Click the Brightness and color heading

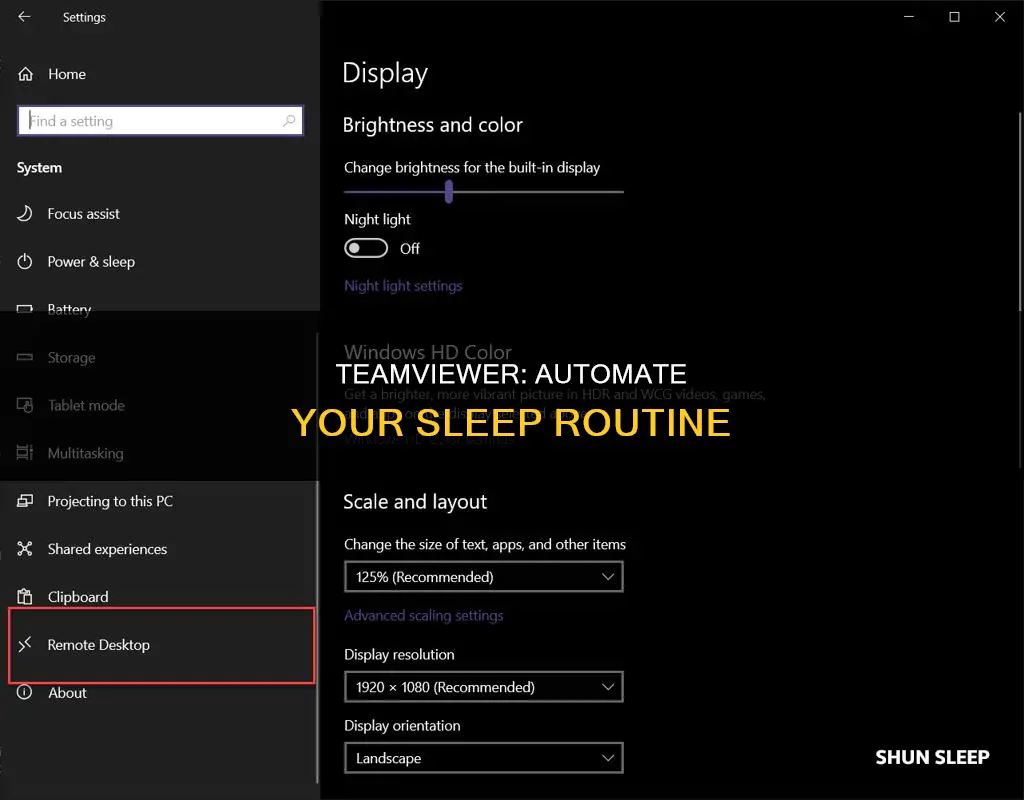pyautogui.click(x=432, y=125)
